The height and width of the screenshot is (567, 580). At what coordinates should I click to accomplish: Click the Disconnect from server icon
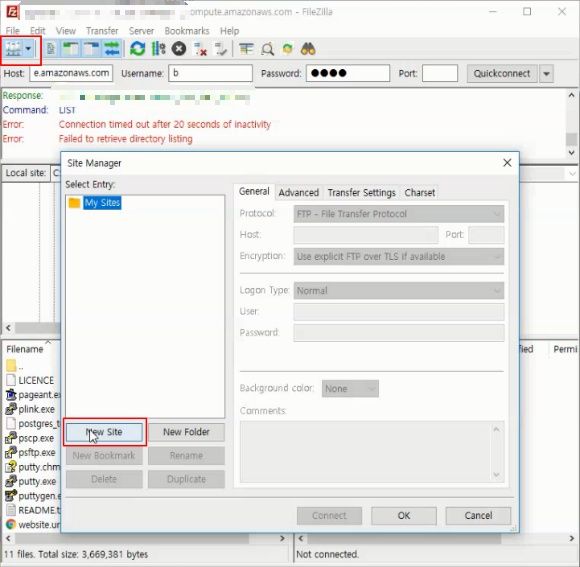point(200,49)
